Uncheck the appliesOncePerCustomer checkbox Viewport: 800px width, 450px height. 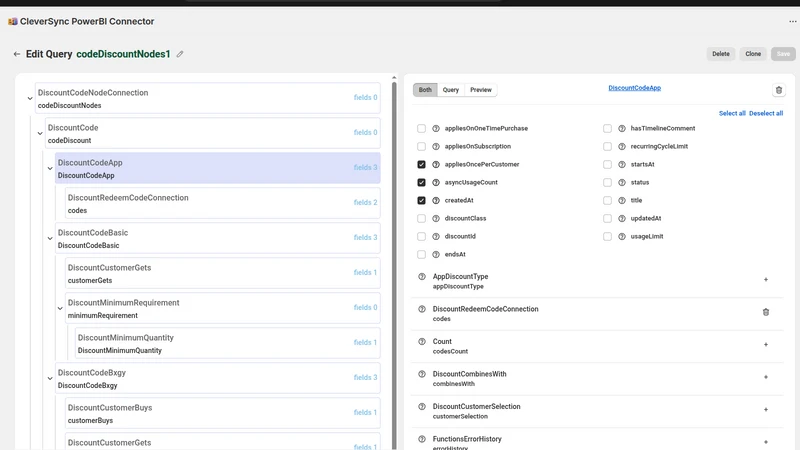click(421, 164)
